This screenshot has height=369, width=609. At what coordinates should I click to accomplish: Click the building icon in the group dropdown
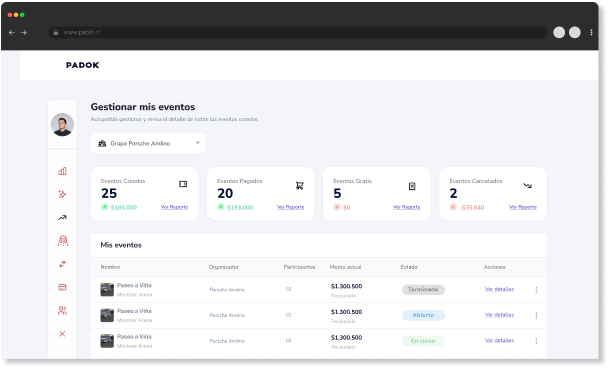[102, 144]
